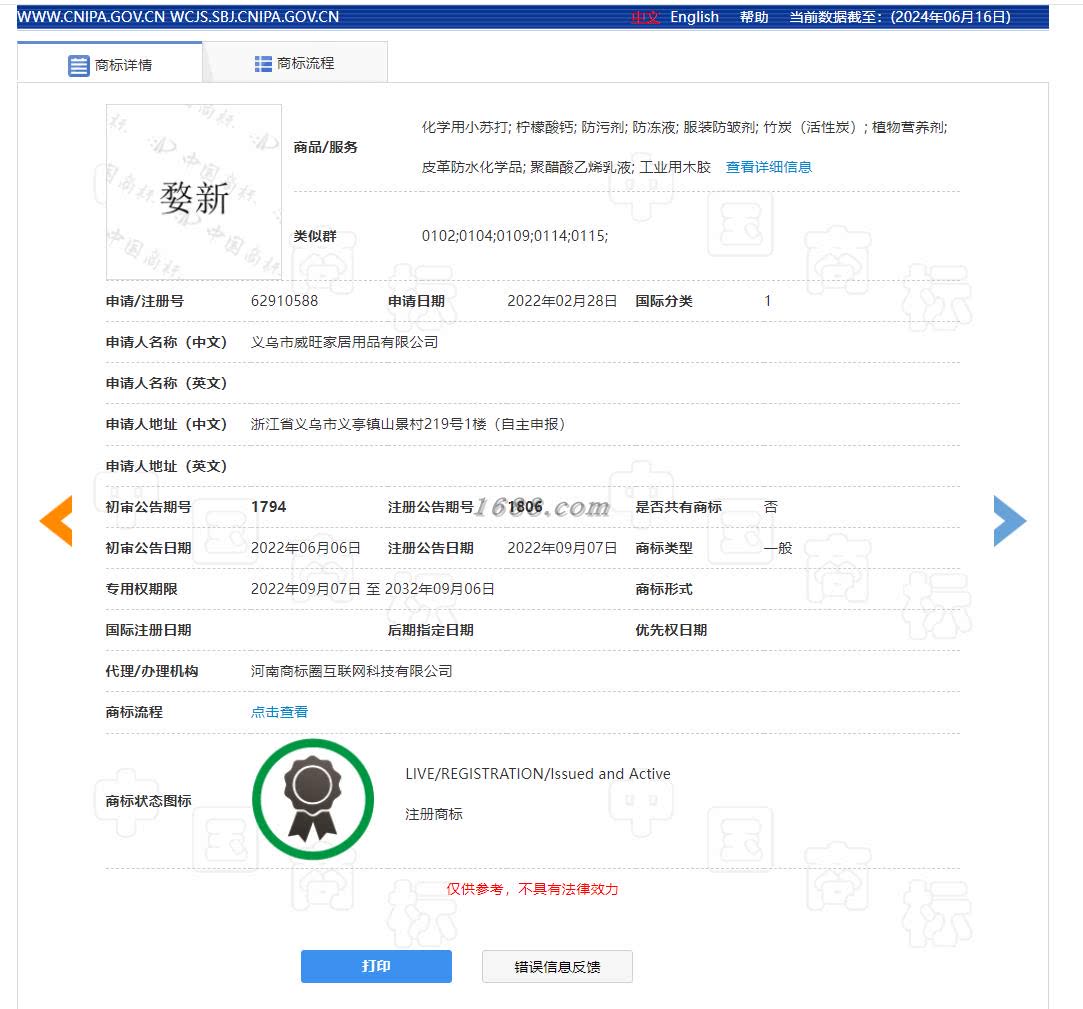Go to next trademark with blue right arrow
The width and height of the screenshot is (1083, 1009).
coord(1010,521)
